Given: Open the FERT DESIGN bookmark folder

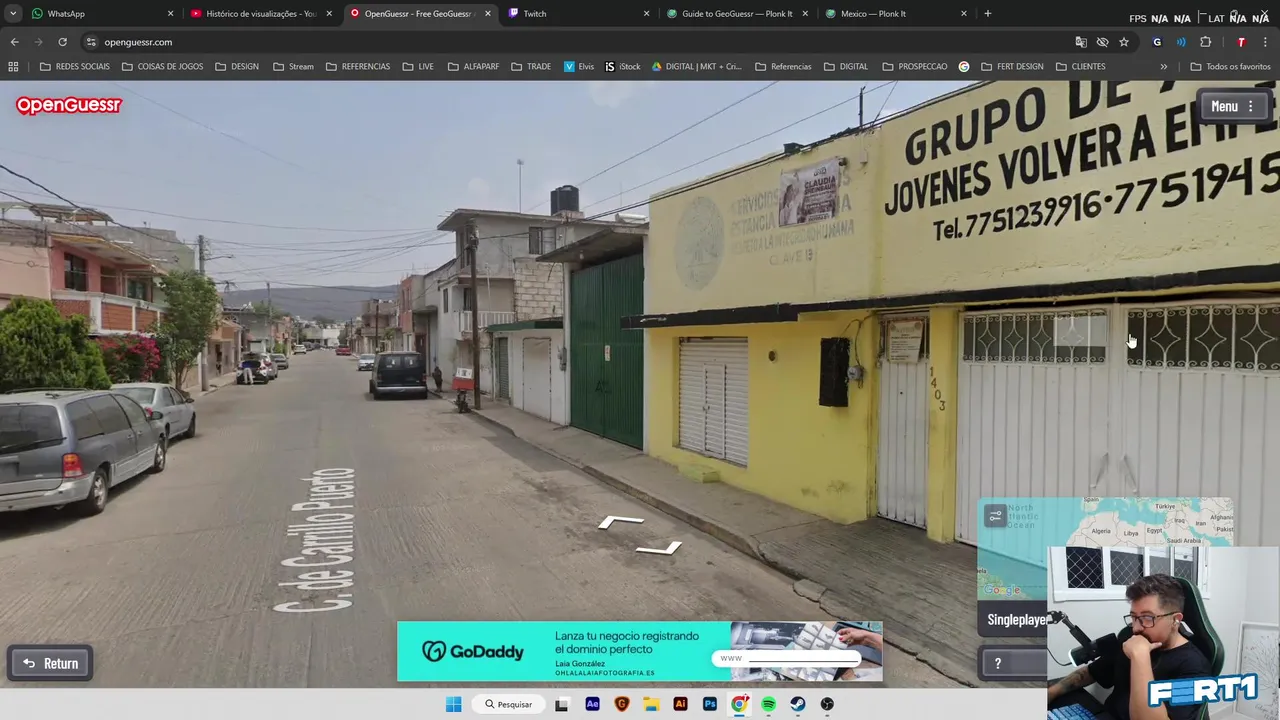Looking at the screenshot, I should point(1012,66).
